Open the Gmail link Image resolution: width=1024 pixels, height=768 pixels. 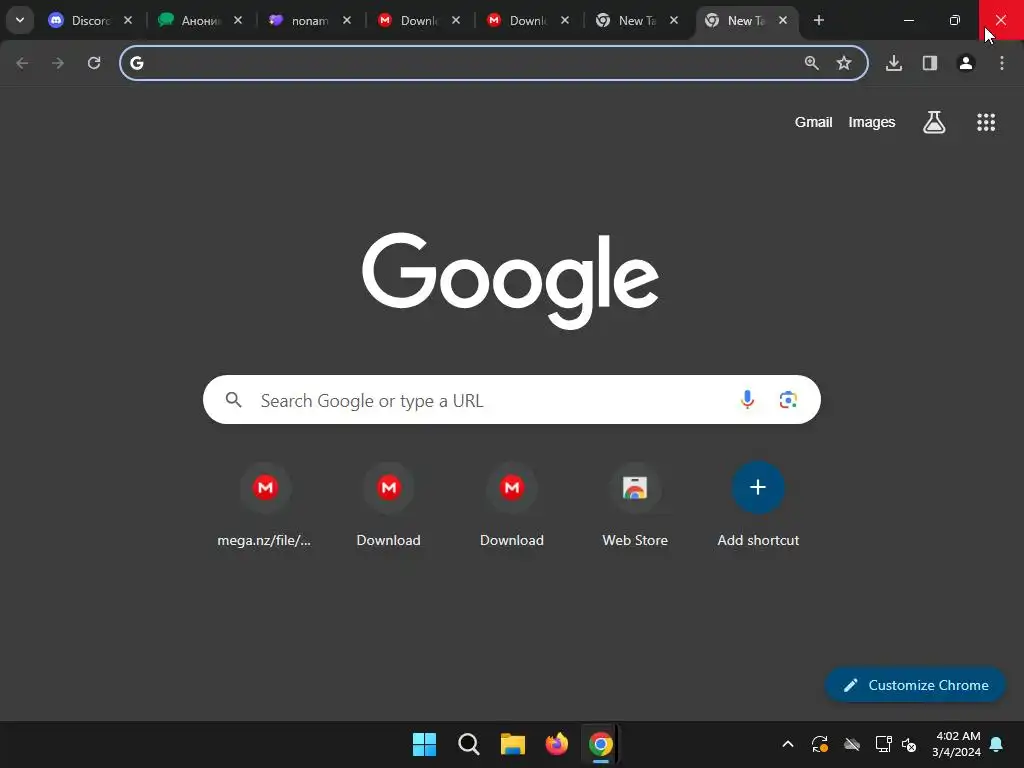813,122
